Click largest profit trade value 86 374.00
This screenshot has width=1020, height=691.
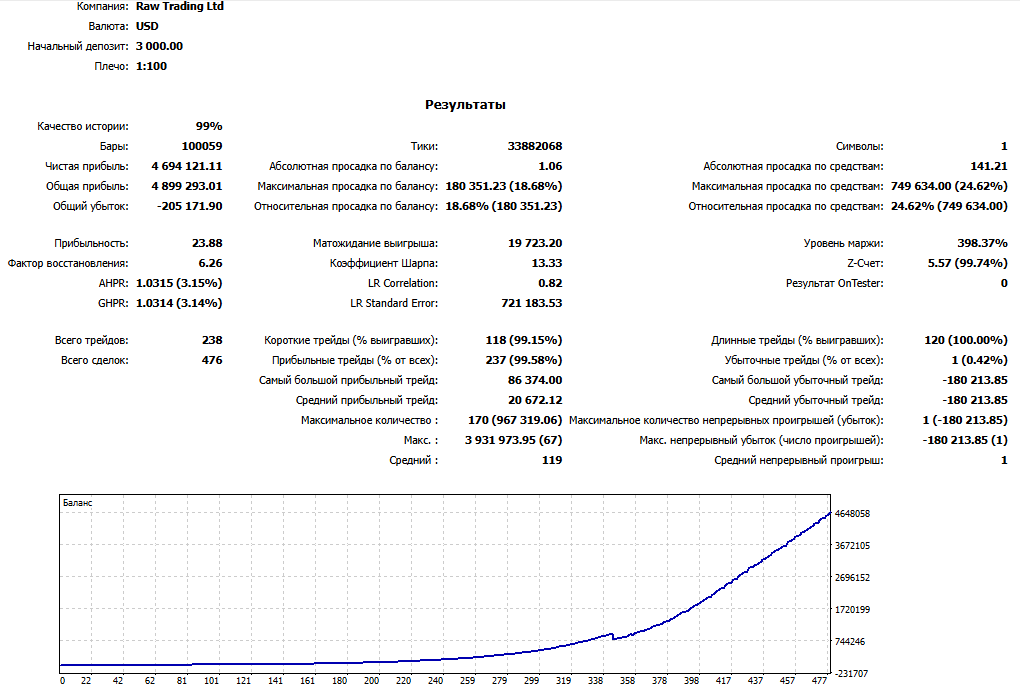coord(535,380)
